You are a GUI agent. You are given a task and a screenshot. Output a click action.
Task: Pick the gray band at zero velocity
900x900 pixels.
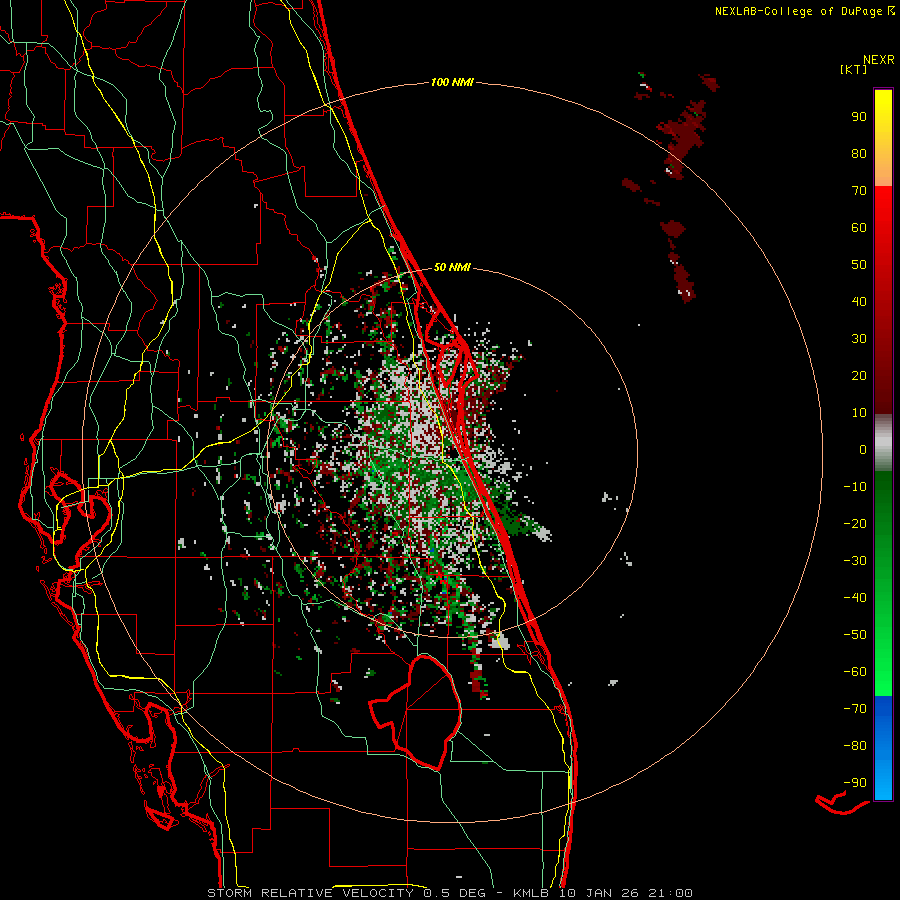coord(883,443)
